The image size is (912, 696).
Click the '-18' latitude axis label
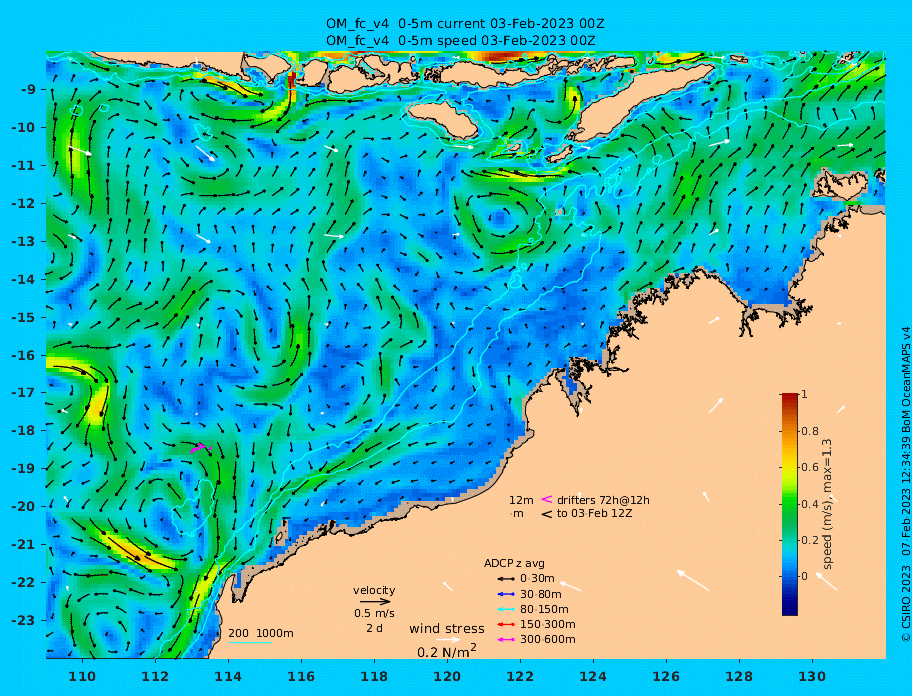click(x=26, y=431)
